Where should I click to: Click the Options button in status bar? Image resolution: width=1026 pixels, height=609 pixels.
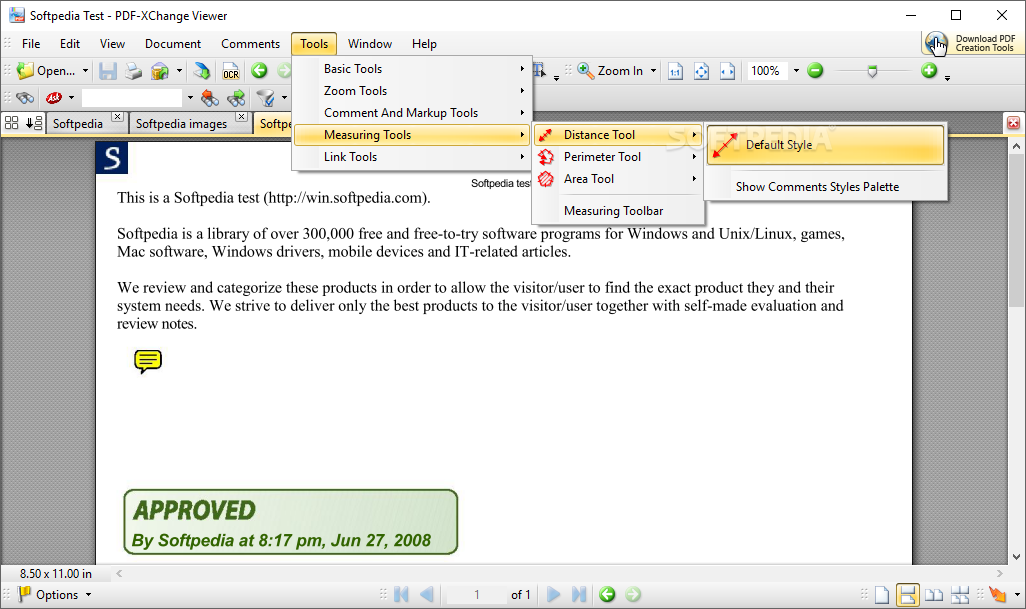click(x=48, y=595)
